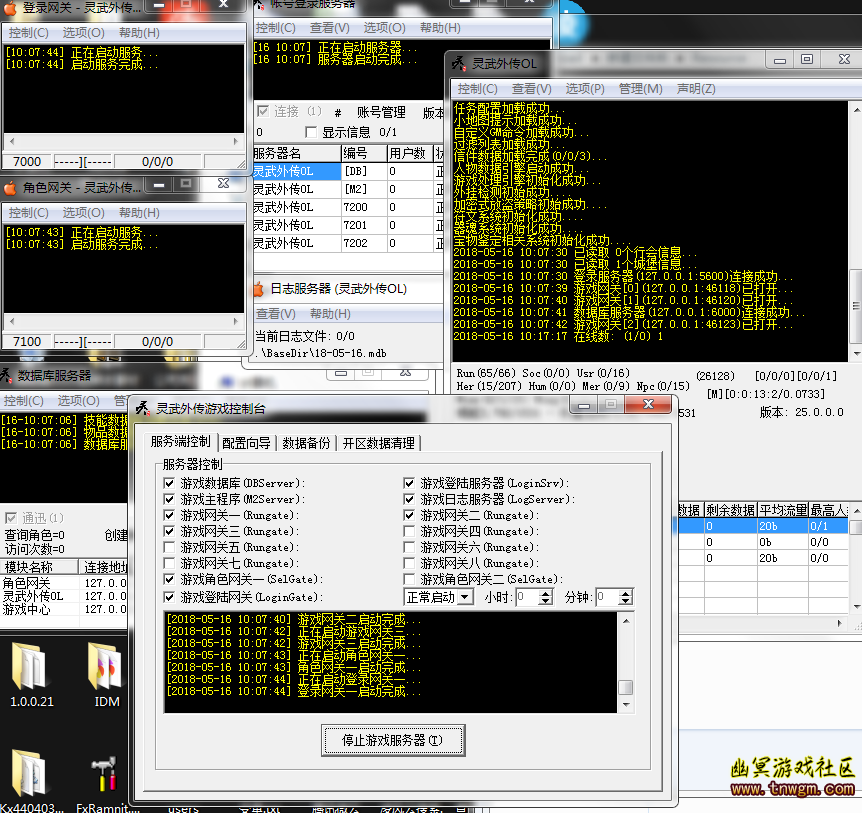
Task: Open 声明(Z) menu in 灵武外传OL window
Action: pyautogui.click(x=696, y=89)
